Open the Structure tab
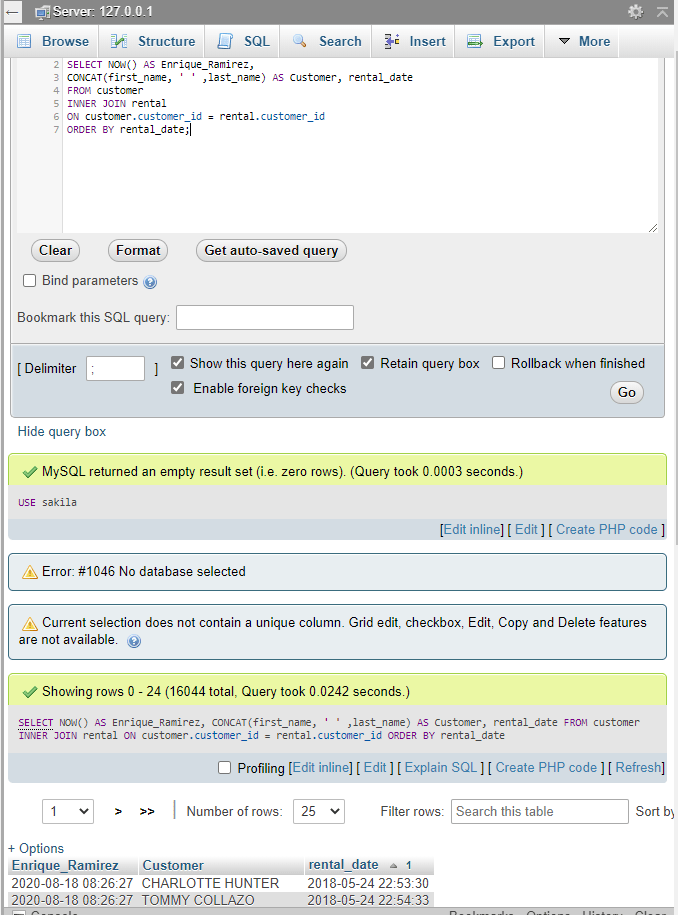 [x=153, y=41]
